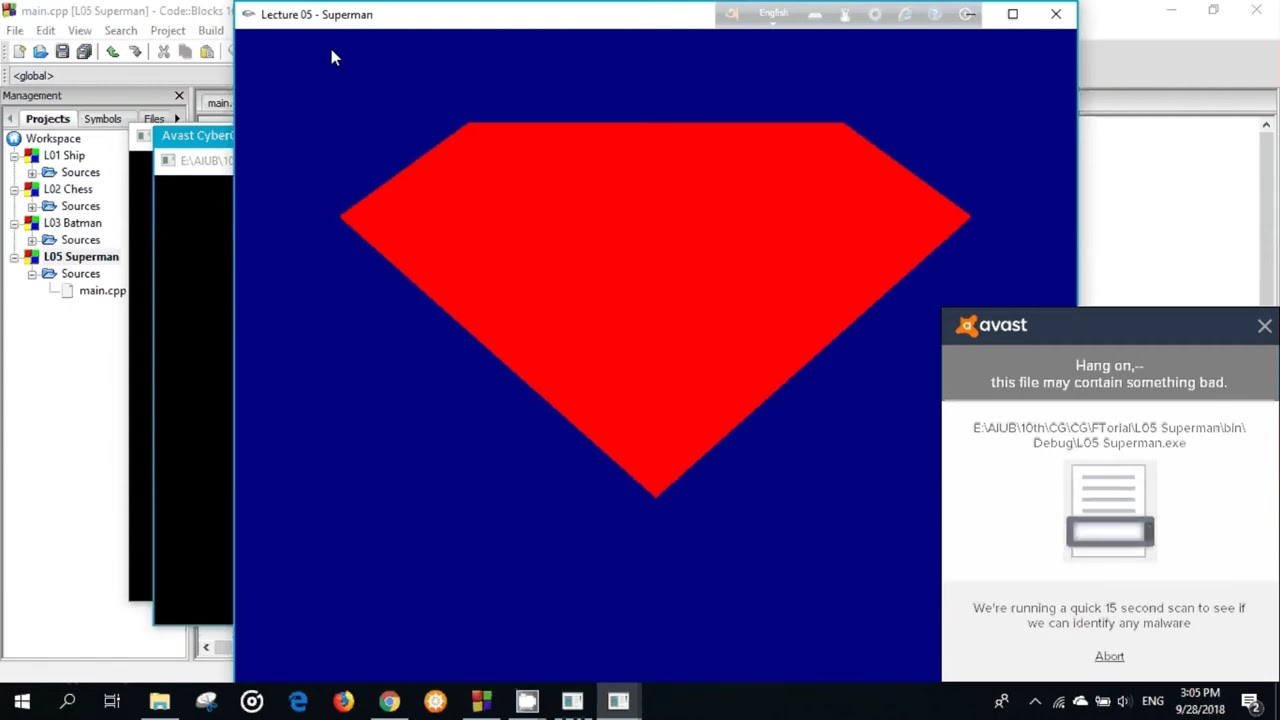The width and height of the screenshot is (1280, 720).
Task: Open the File menu
Action: (x=15, y=31)
